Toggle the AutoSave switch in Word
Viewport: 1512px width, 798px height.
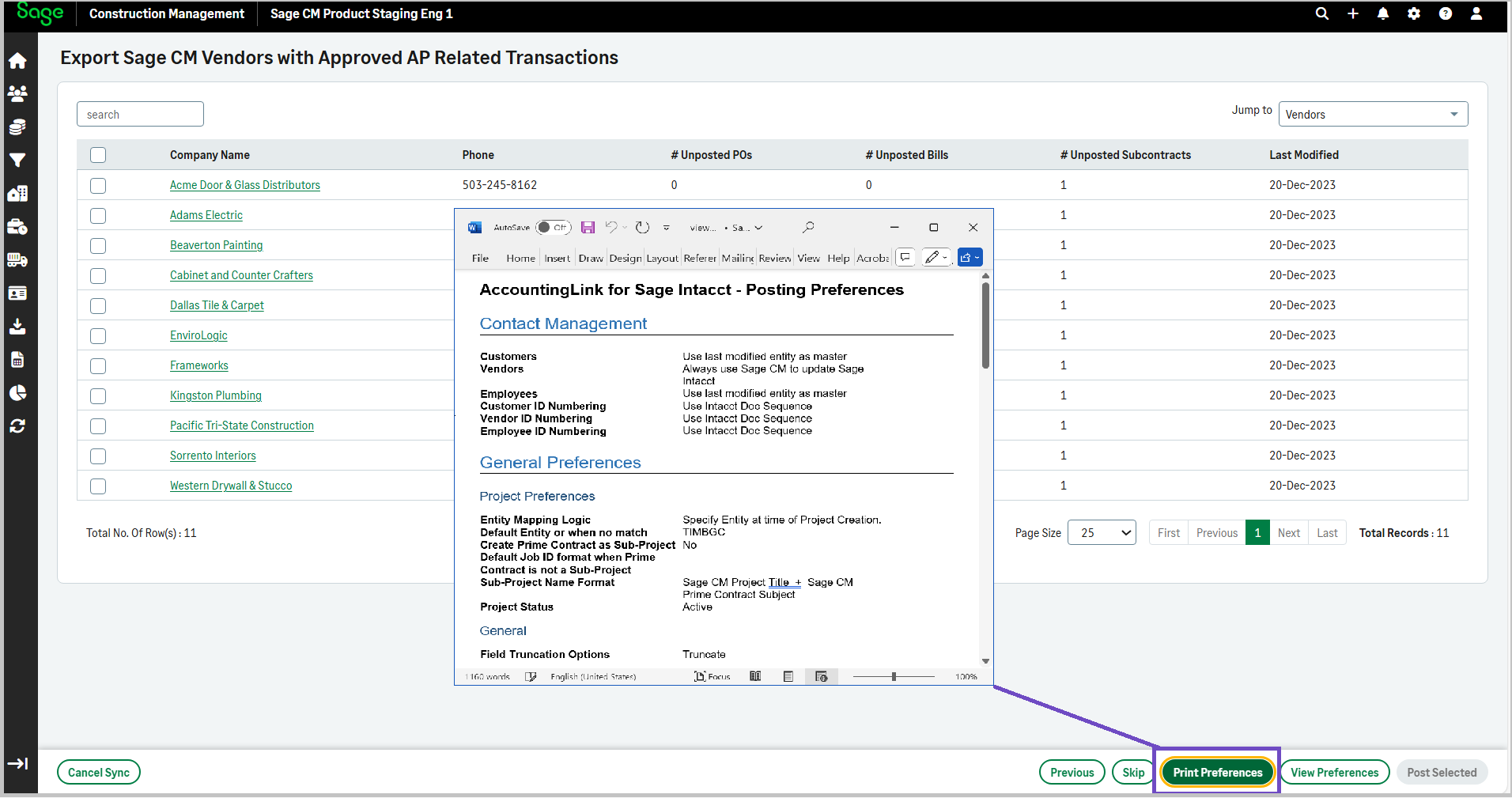click(x=553, y=228)
